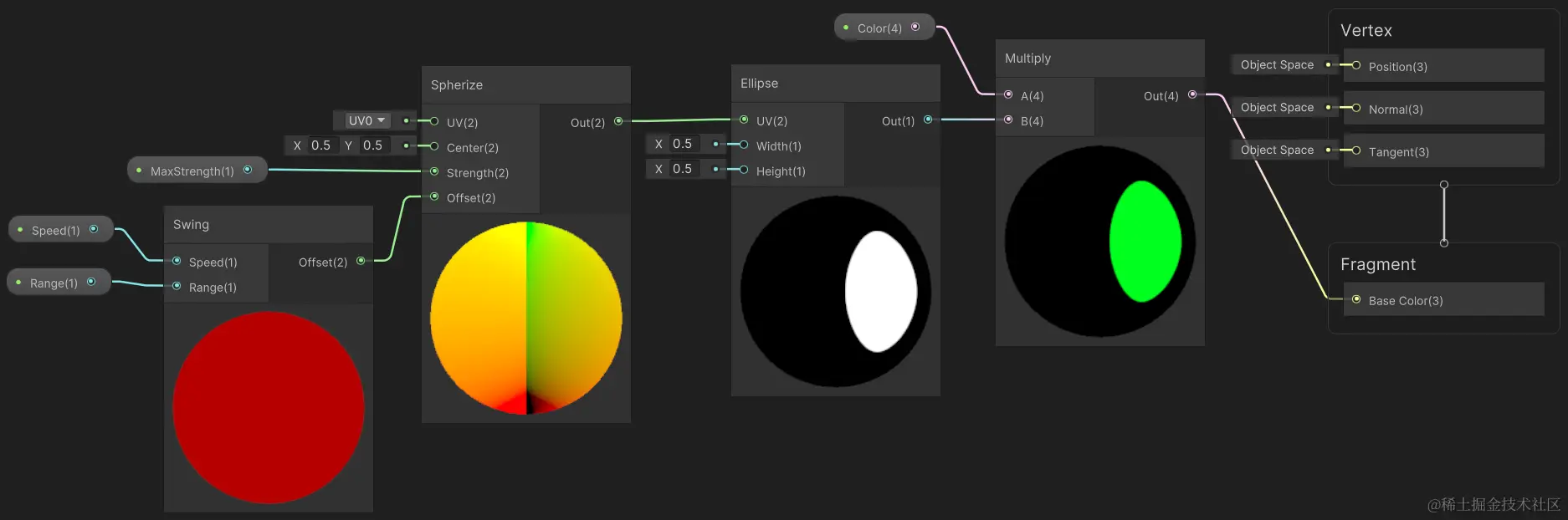Click the Spherize UV(2) input port
This screenshot has width=1568, height=520.
pos(434,121)
